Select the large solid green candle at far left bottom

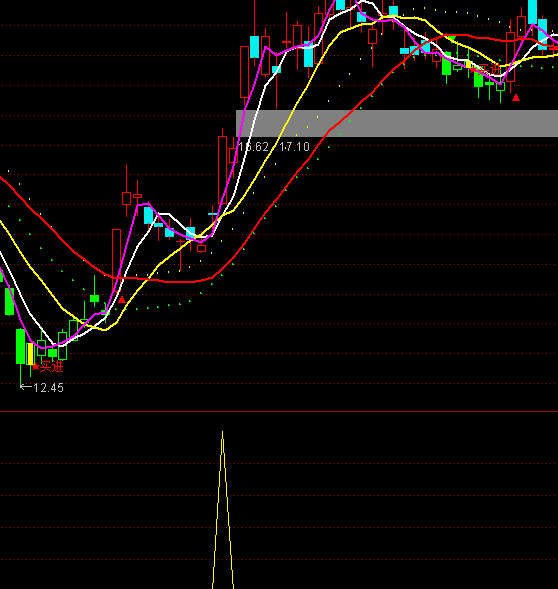coord(20,346)
